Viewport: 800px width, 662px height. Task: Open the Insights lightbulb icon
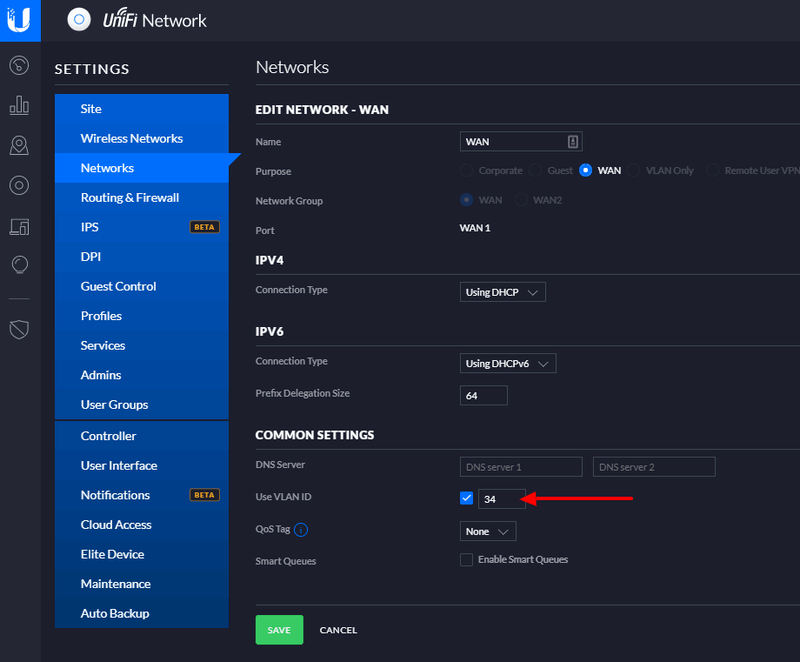point(19,265)
